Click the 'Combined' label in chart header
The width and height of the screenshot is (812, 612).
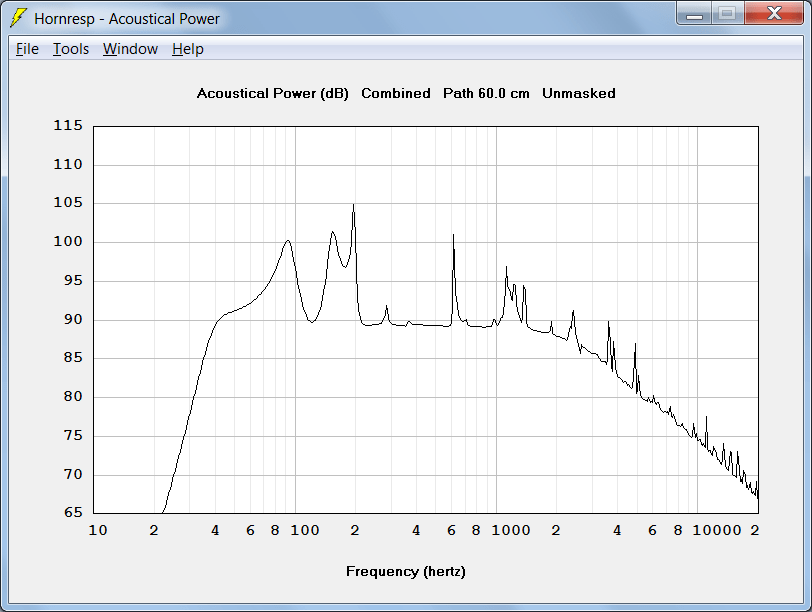point(396,93)
